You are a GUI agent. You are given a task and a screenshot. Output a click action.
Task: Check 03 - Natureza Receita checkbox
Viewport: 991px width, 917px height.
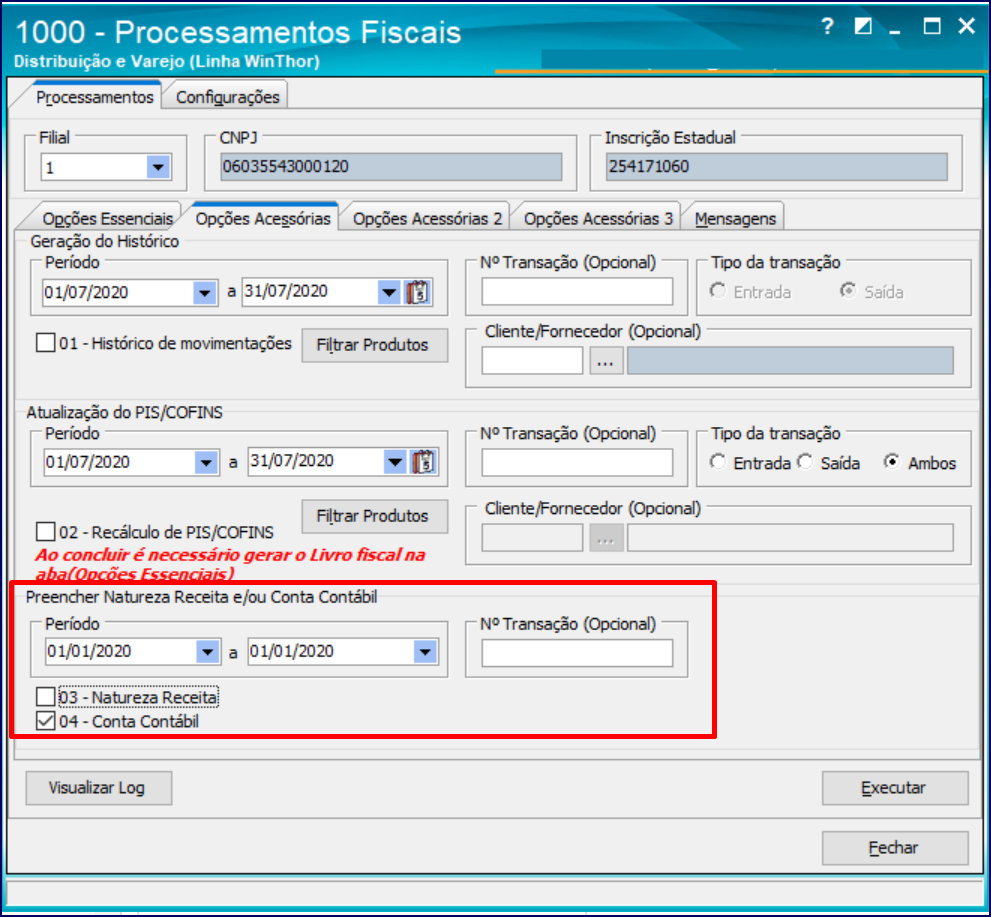(x=46, y=697)
